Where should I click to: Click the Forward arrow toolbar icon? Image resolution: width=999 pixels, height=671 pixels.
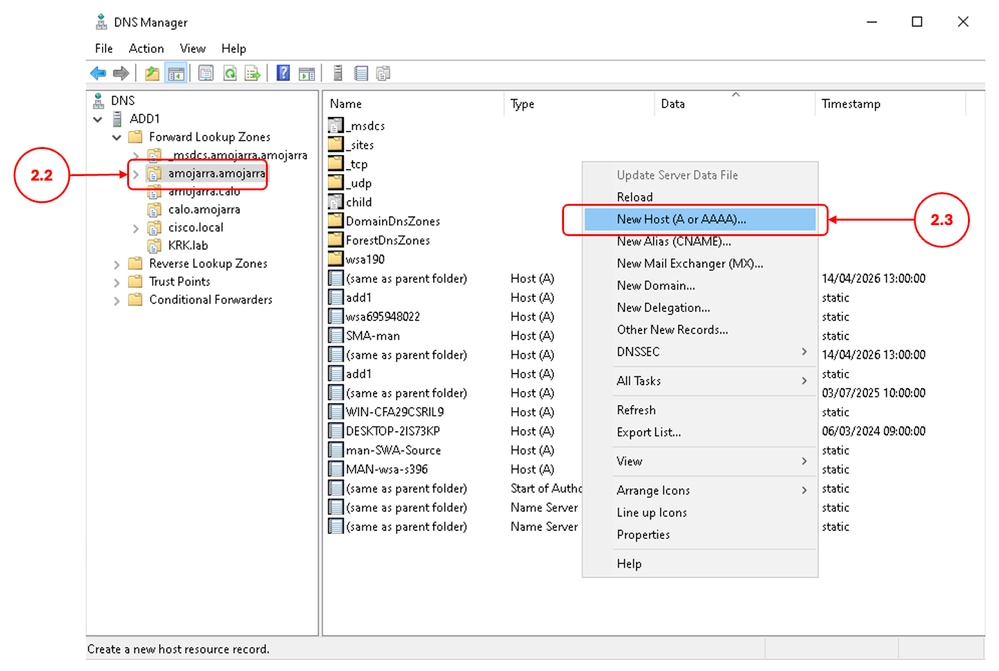click(121, 73)
